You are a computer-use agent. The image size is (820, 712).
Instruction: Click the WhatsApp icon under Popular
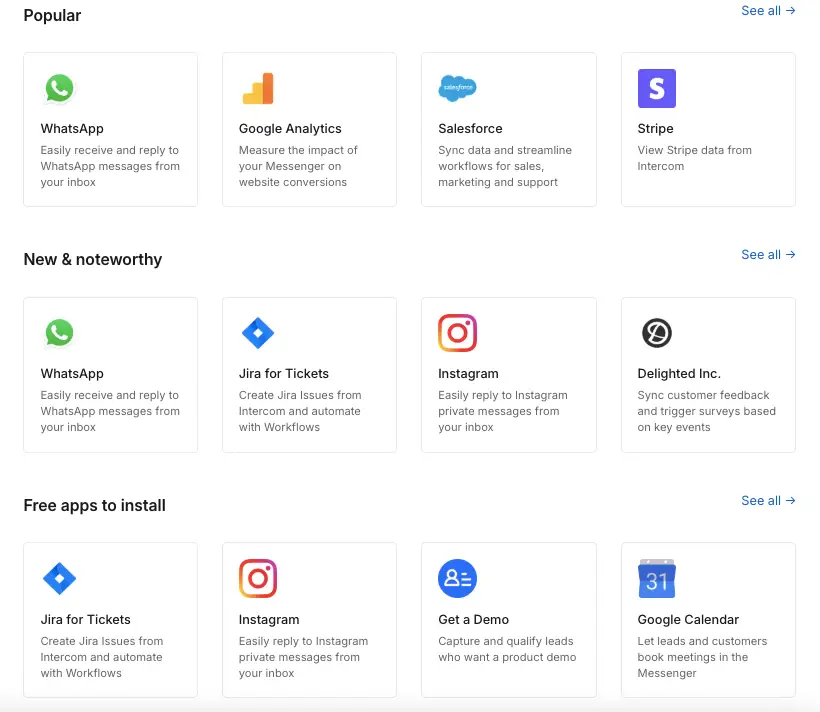pos(59,88)
